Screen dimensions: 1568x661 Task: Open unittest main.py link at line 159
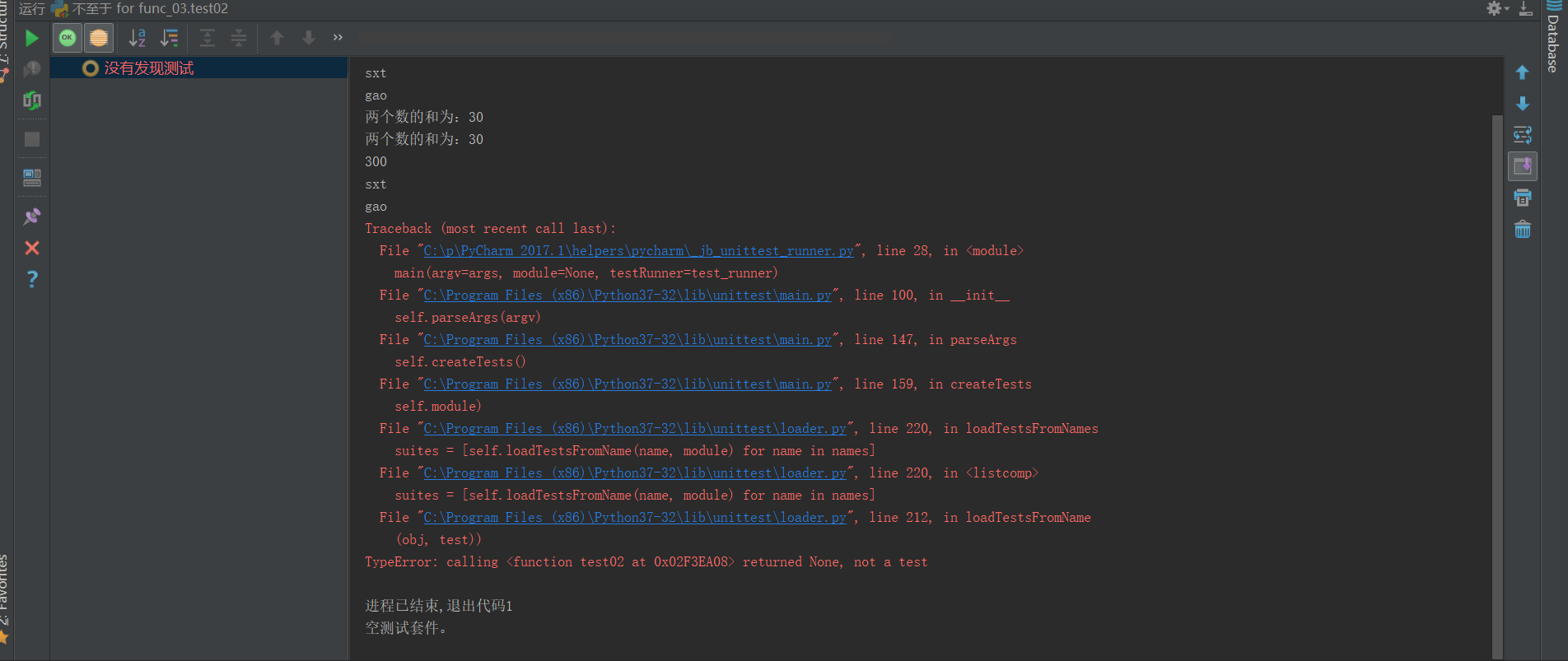628,384
